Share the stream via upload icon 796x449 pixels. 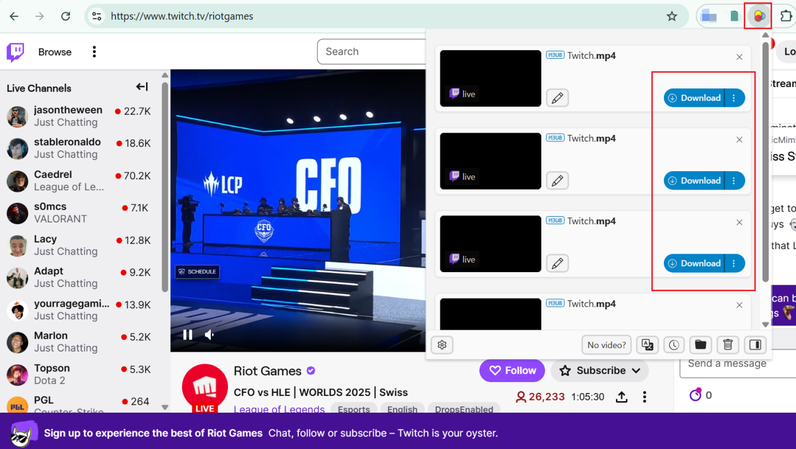pyautogui.click(x=621, y=397)
